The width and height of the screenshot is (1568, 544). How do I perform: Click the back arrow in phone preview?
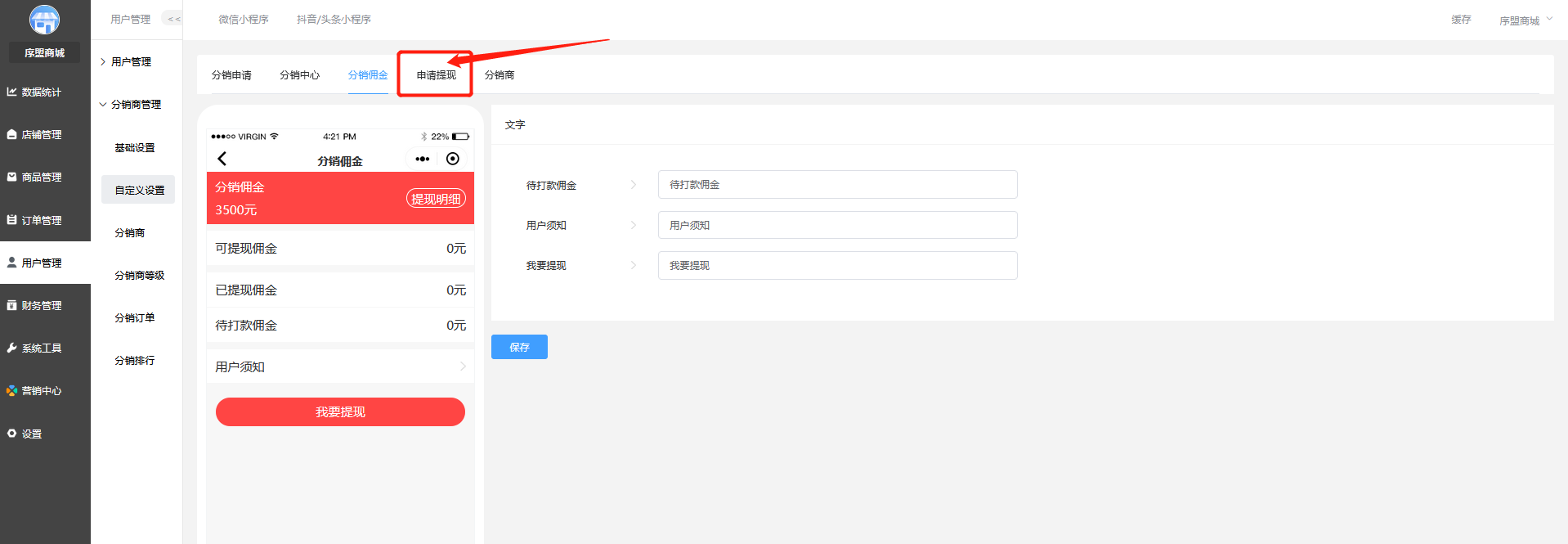point(222,159)
